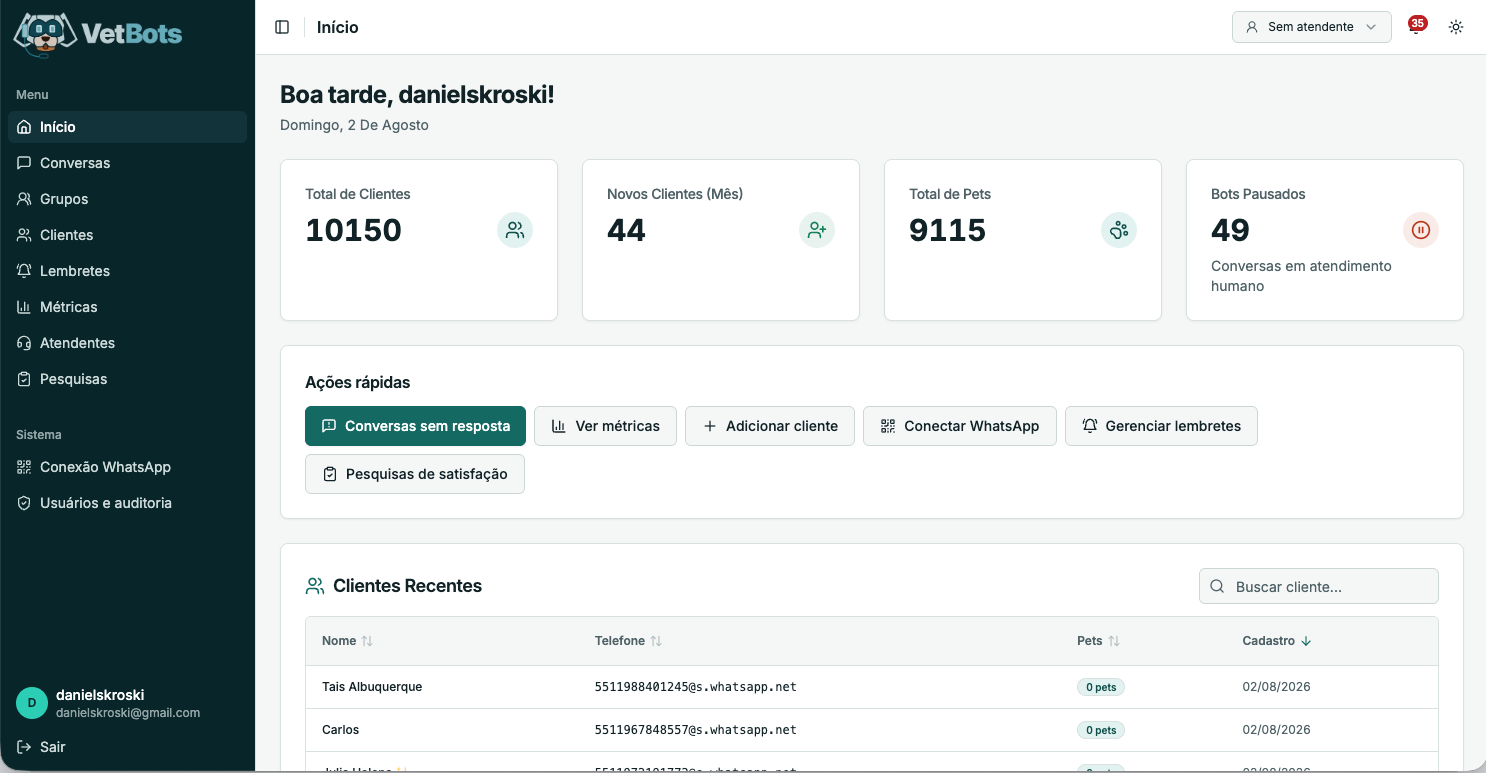Click the 9115 total pets value
This screenshot has width=1486, height=773.
click(x=948, y=230)
